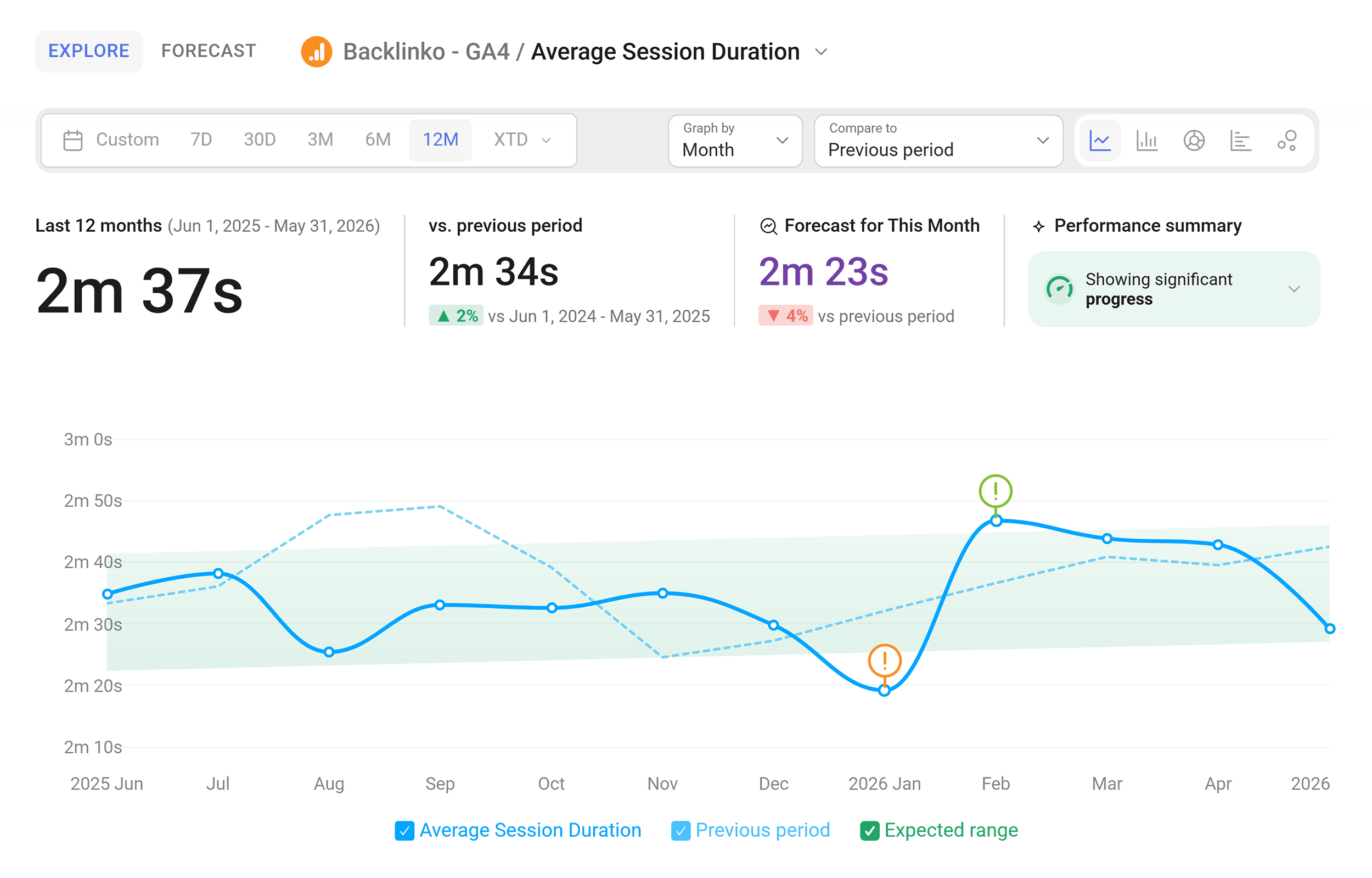Click the Custom date range calendar icon
1372x878 pixels.
[x=72, y=139]
